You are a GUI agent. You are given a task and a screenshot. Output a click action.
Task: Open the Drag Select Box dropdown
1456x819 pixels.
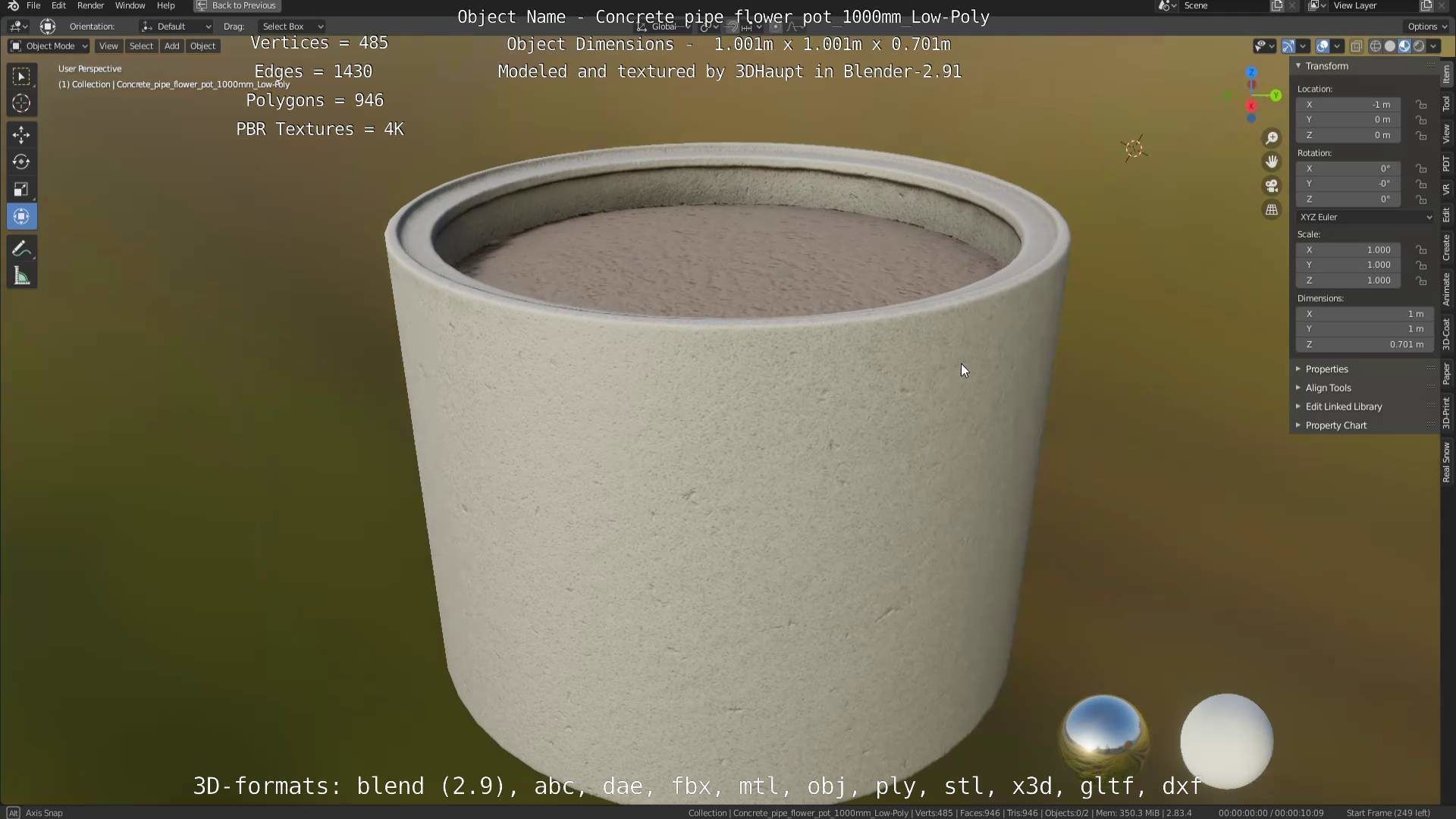pyautogui.click(x=291, y=27)
